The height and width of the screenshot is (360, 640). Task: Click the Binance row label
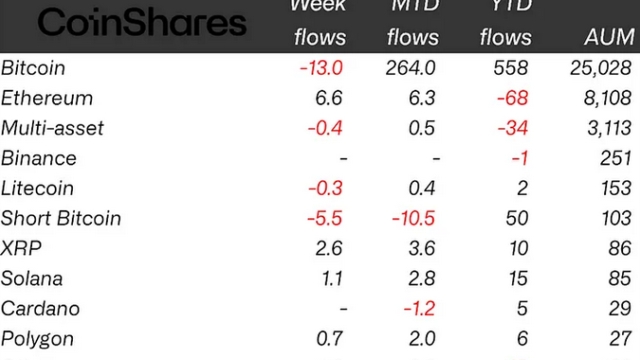click(38, 158)
